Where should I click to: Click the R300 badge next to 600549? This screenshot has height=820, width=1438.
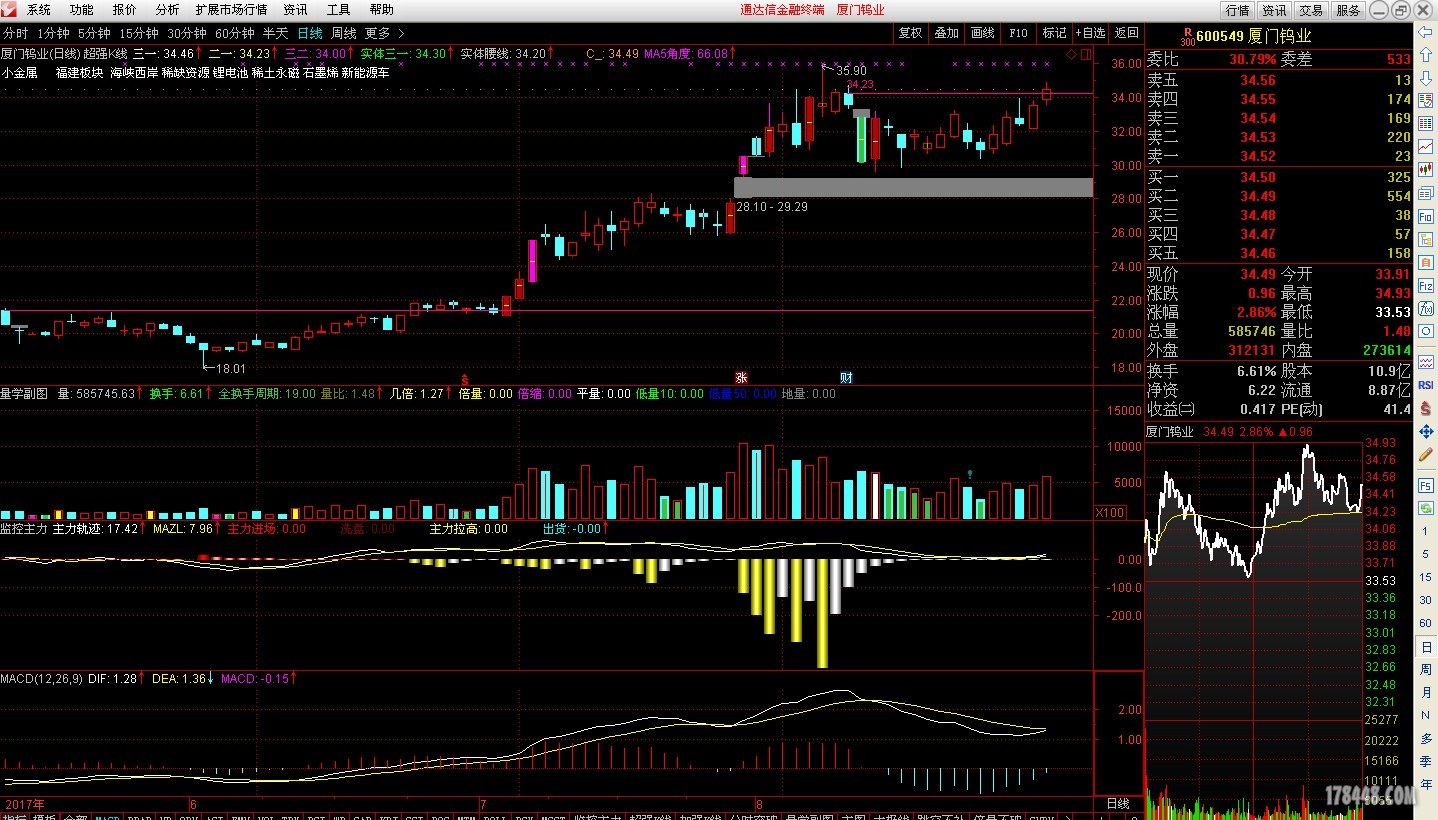point(1187,38)
